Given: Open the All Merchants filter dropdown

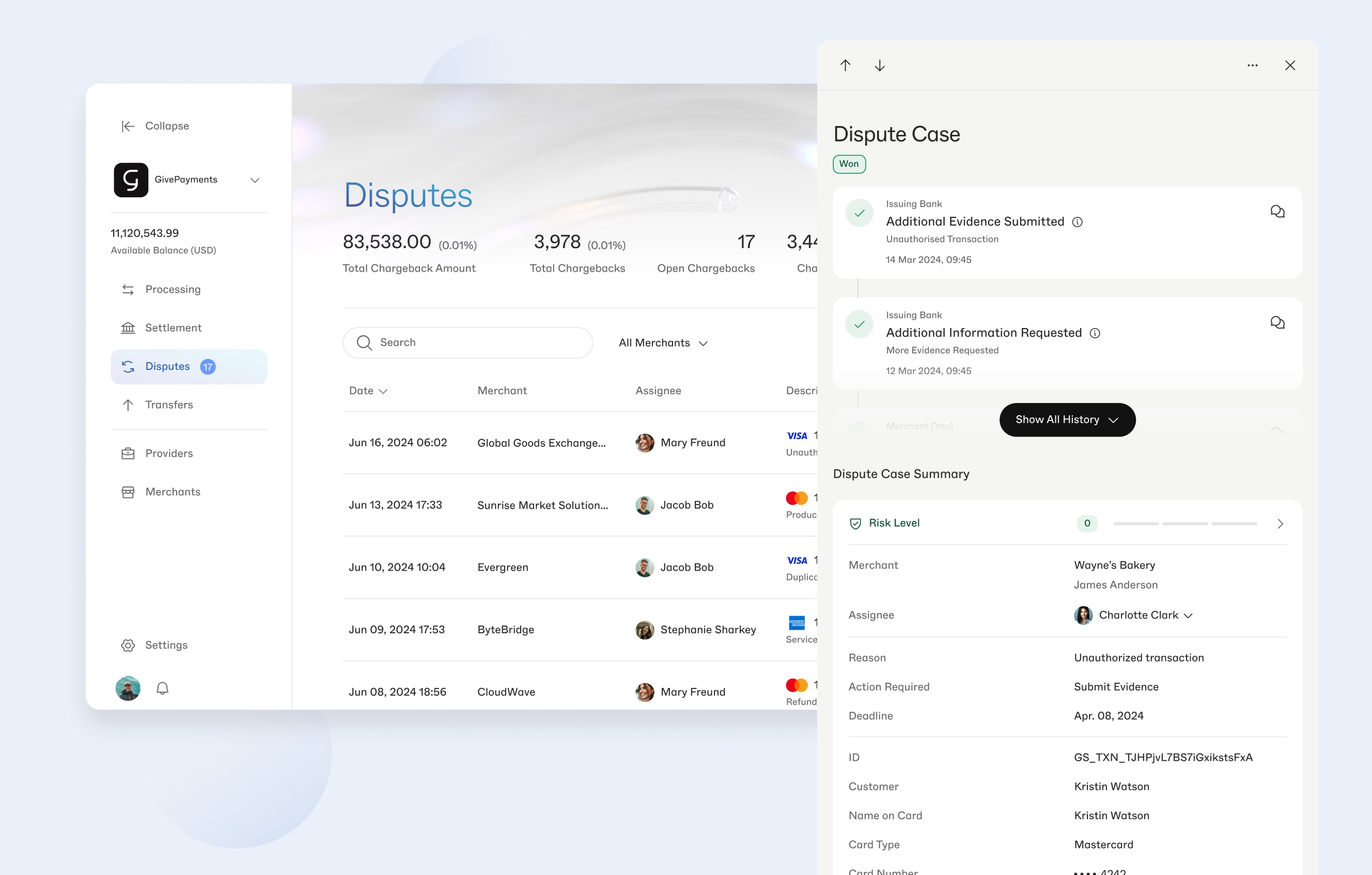Looking at the screenshot, I should pos(663,343).
